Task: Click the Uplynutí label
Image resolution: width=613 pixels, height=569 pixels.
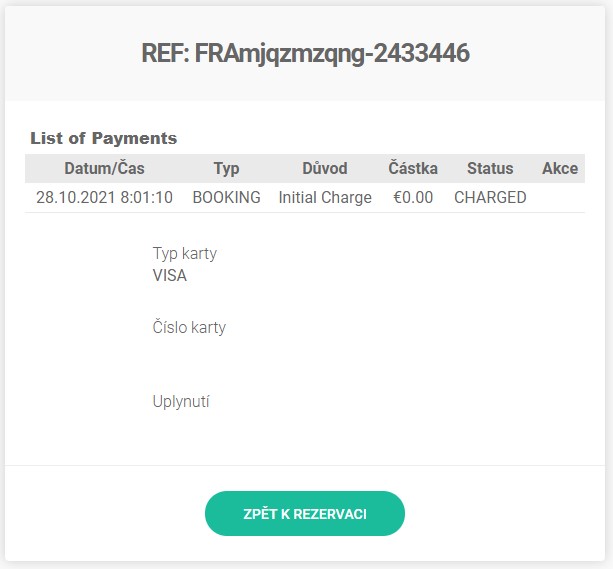Action: coord(181,401)
